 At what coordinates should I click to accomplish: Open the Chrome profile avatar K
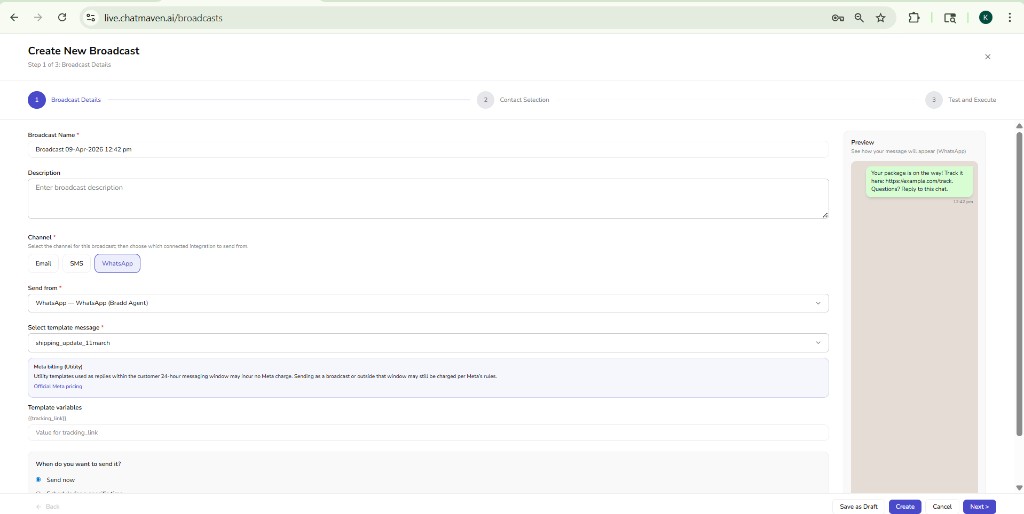coord(985,18)
